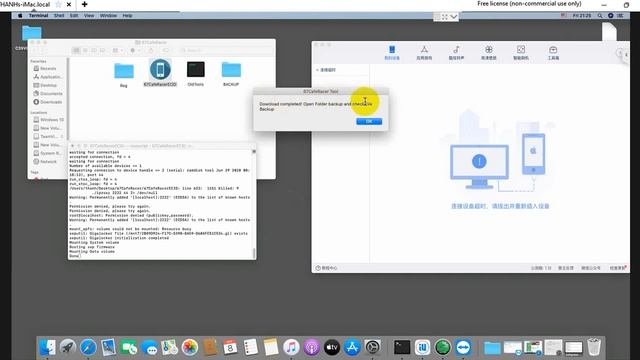Open FaceTime from the Dock
The width and height of the screenshot is (640, 360).
click(129, 347)
